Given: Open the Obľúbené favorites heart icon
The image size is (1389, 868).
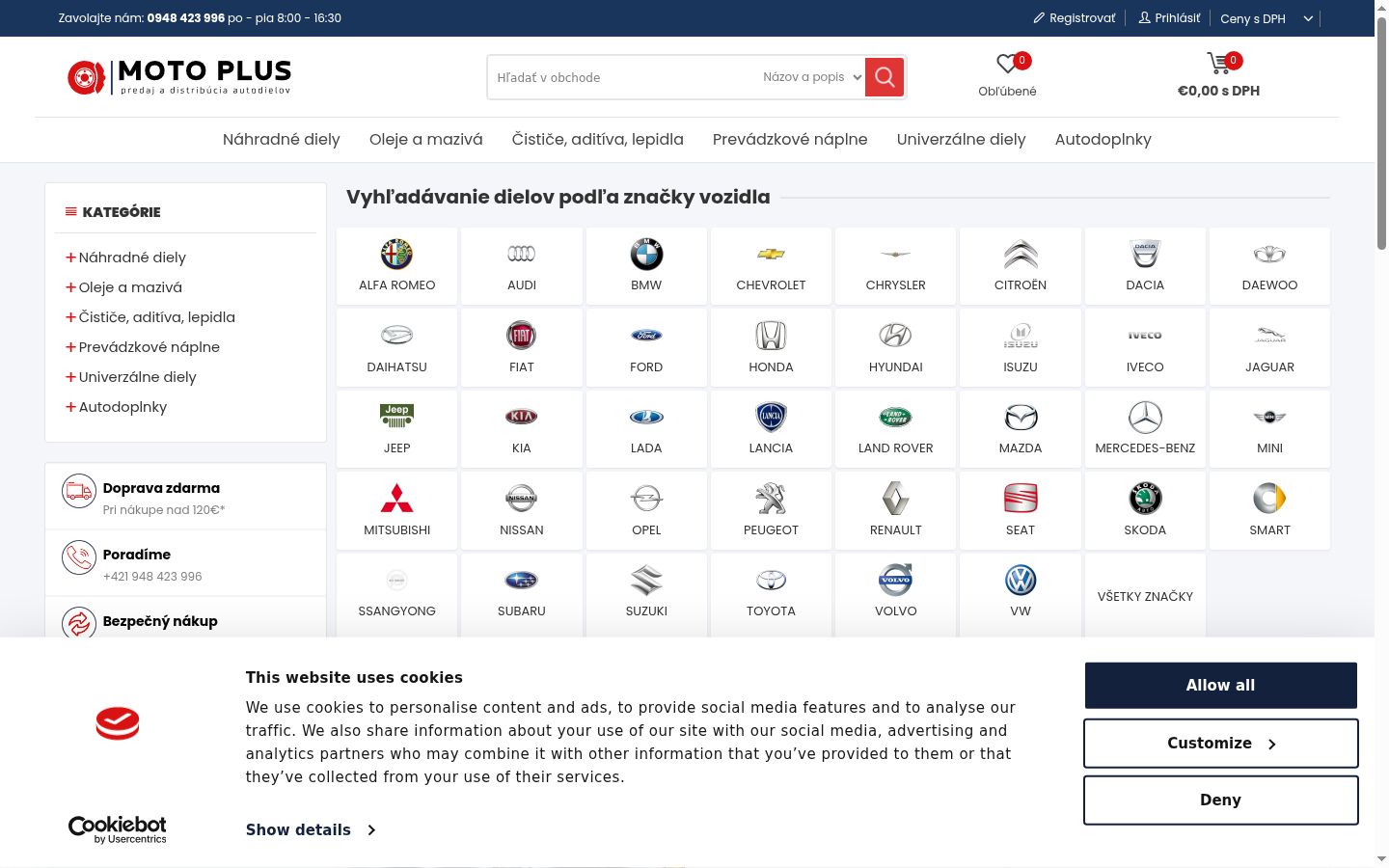Looking at the screenshot, I should (x=1007, y=64).
